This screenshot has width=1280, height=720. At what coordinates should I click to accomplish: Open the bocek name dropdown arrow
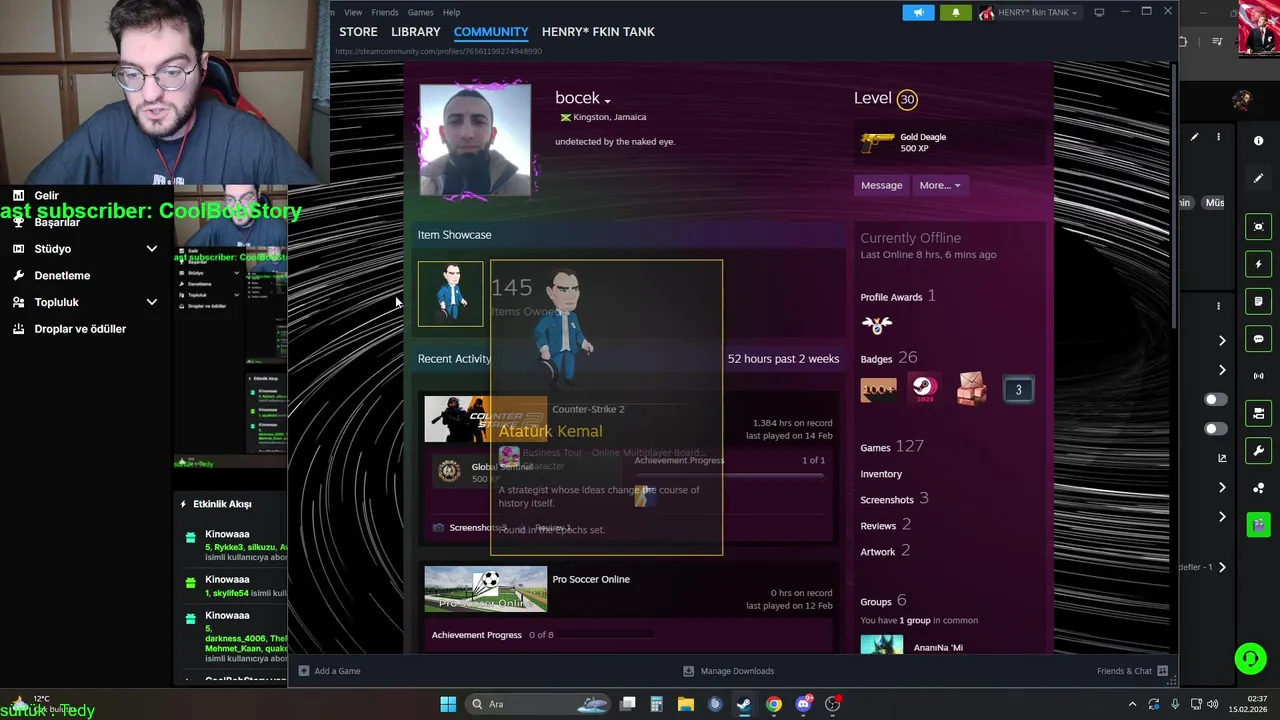607,101
